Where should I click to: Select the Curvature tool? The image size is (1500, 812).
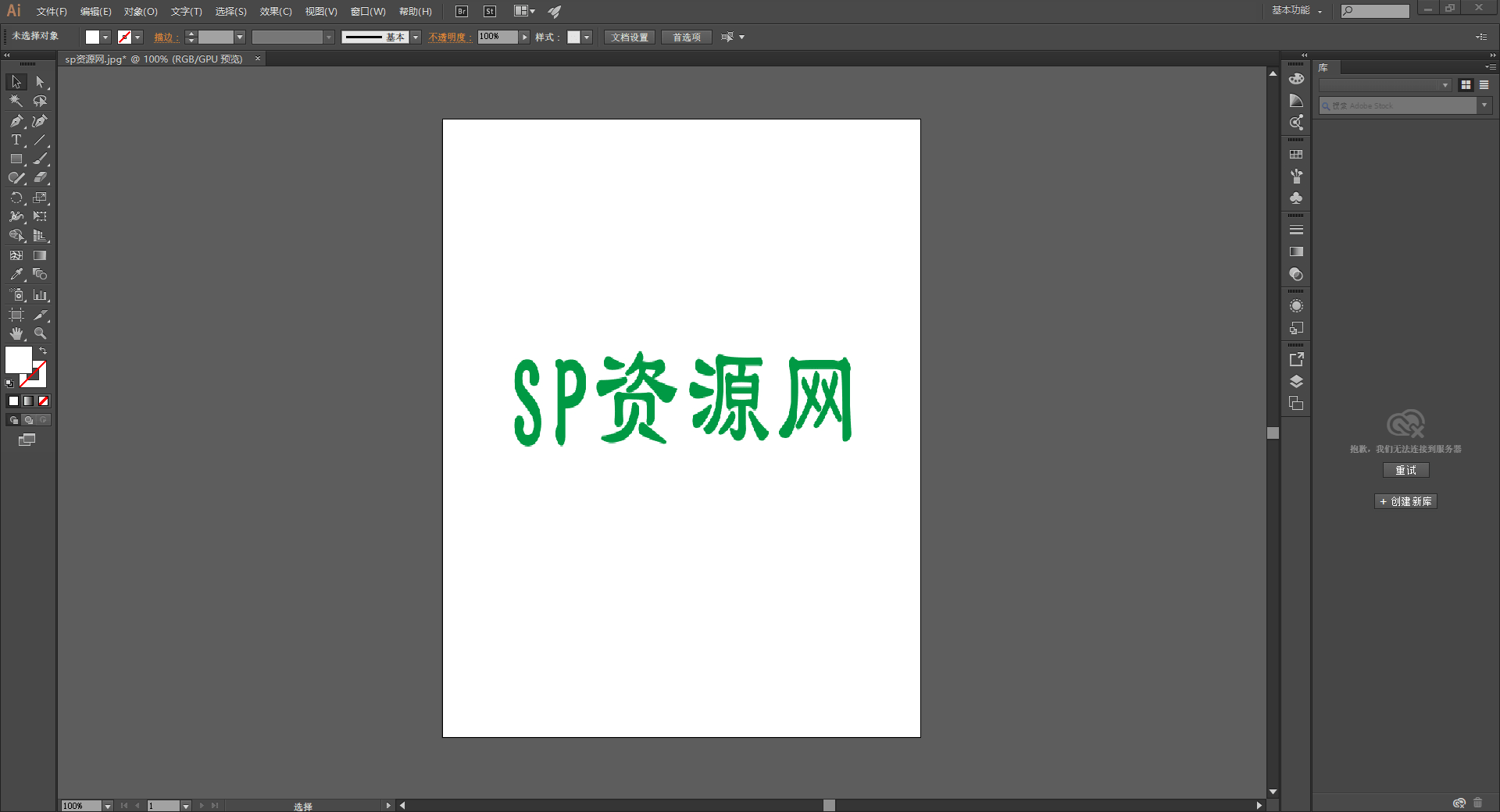[x=41, y=121]
